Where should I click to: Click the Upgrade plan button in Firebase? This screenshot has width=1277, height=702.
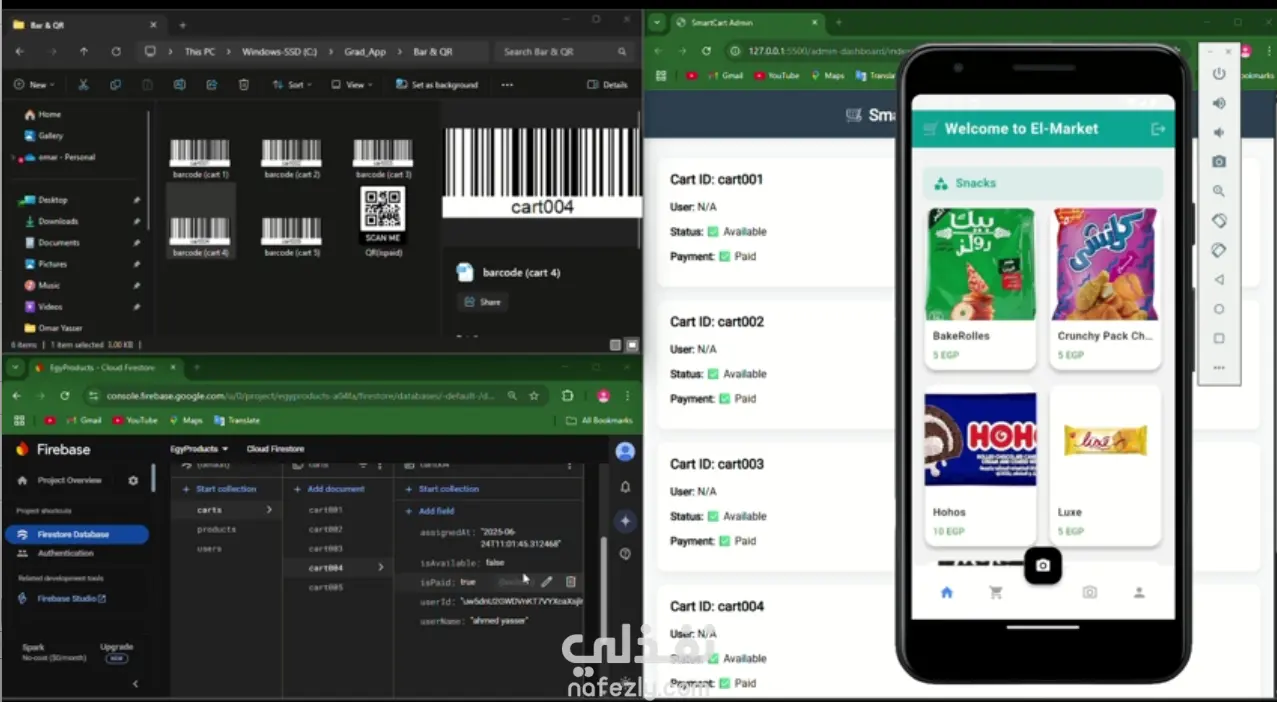coord(117,652)
